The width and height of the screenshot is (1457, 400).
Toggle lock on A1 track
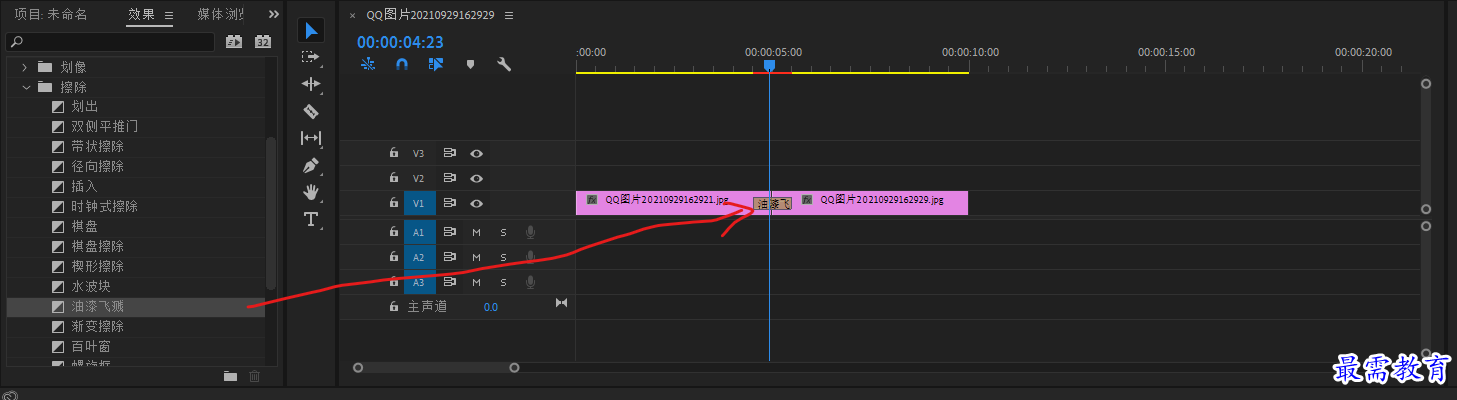(394, 232)
